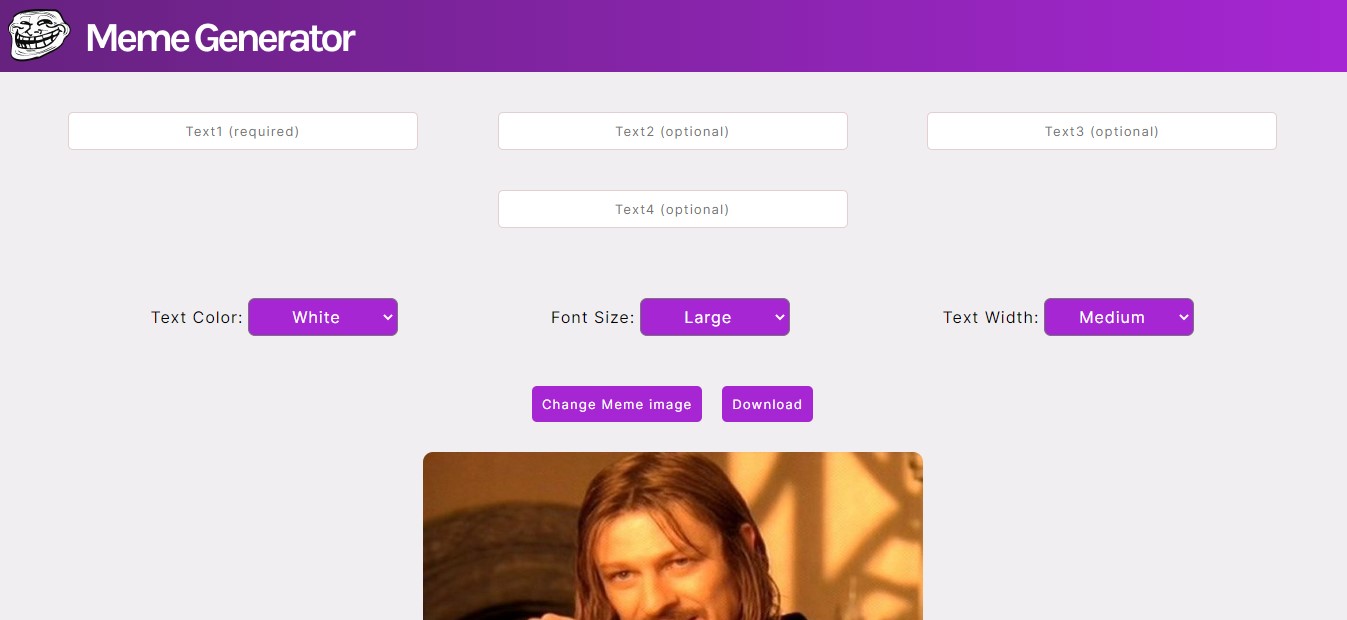Open the Text Color dropdown set to White
The height and width of the screenshot is (620, 1347).
[x=323, y=317]
